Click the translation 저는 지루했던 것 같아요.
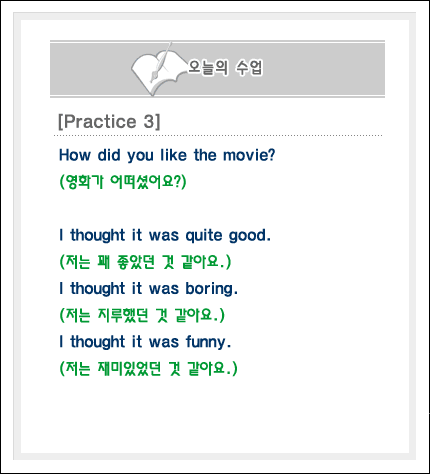 [142, 315]
